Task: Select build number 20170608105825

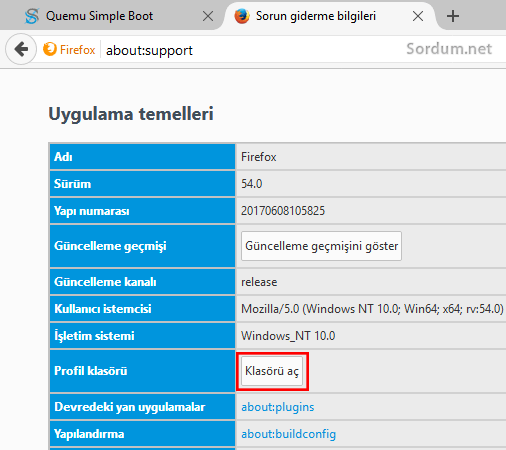Action: pyautogui.click(x=283, y=211)
